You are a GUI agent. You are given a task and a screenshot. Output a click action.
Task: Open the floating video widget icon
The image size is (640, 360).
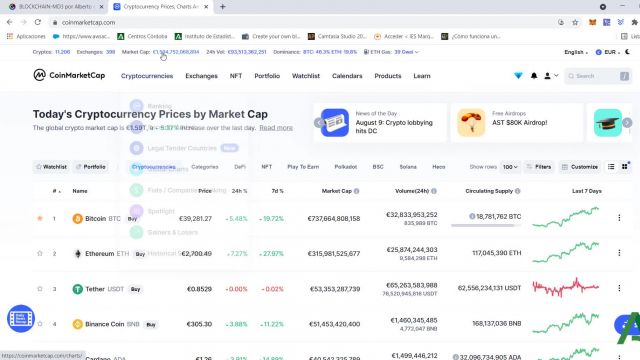[x=21, y=318]
